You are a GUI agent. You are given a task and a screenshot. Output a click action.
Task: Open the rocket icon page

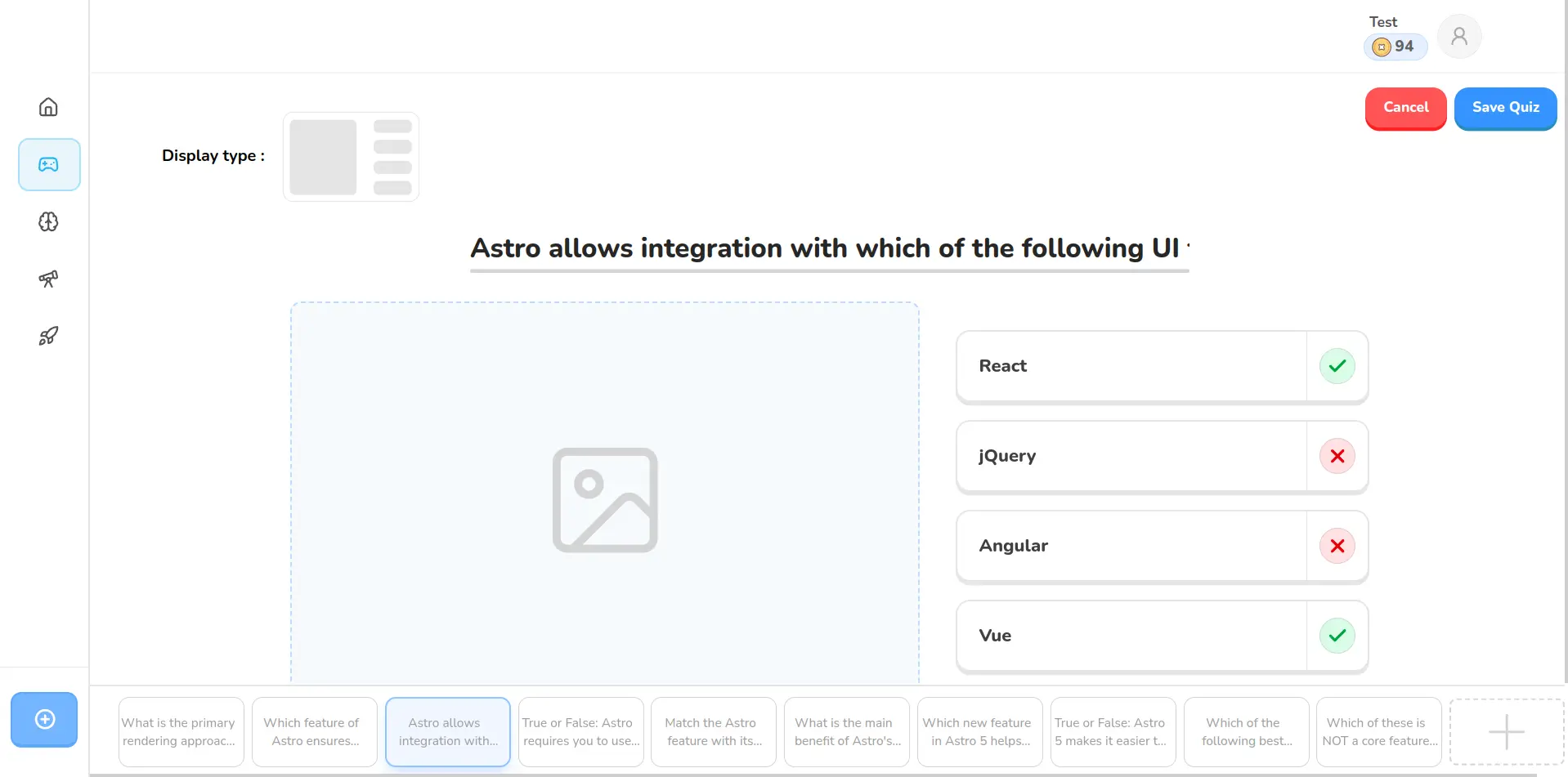(48, 336)
